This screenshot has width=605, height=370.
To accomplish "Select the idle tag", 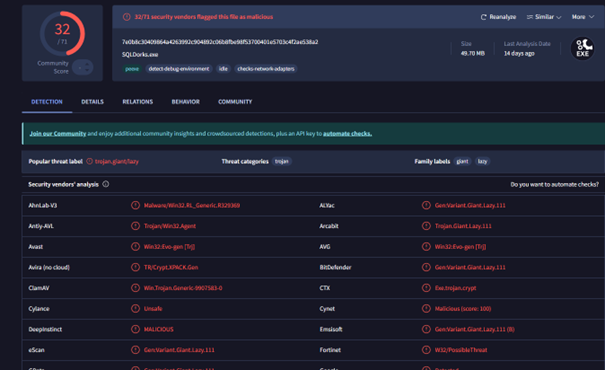I will coord(223,69).
